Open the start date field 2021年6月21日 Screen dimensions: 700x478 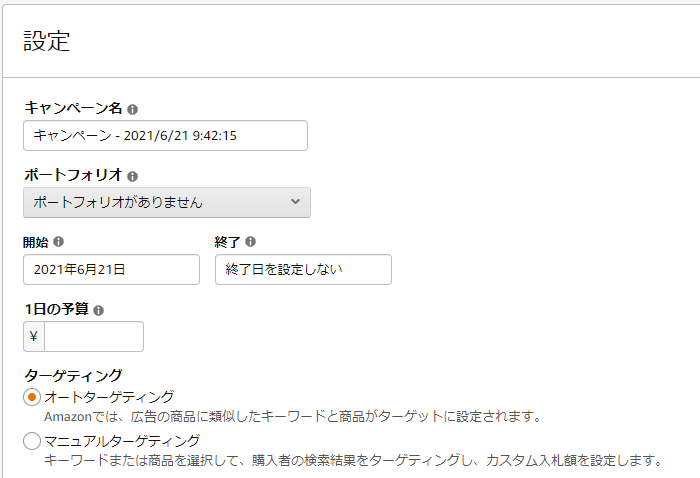pyautogui.click(x=111, y=269)
